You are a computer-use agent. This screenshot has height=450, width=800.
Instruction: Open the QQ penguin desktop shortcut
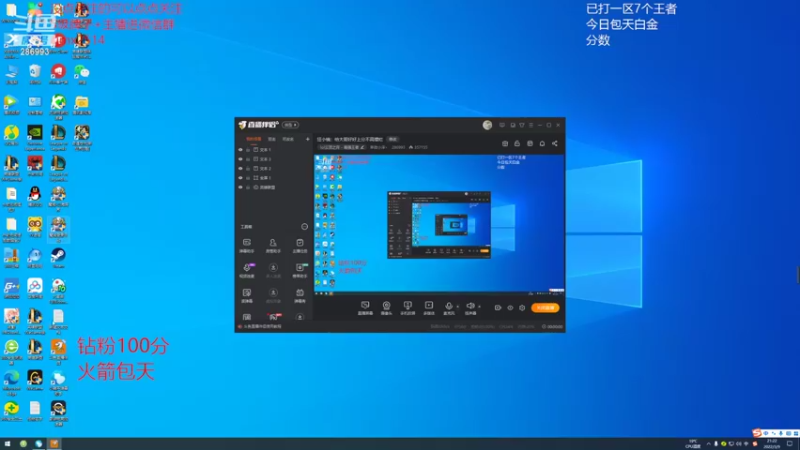tap(35, 197)
